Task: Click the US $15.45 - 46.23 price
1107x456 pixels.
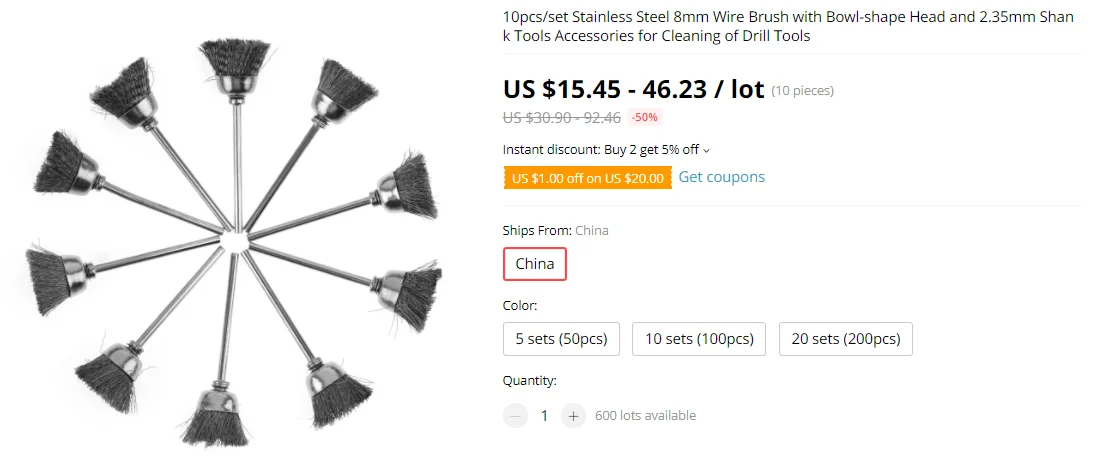Action: (x=633, y=89)
